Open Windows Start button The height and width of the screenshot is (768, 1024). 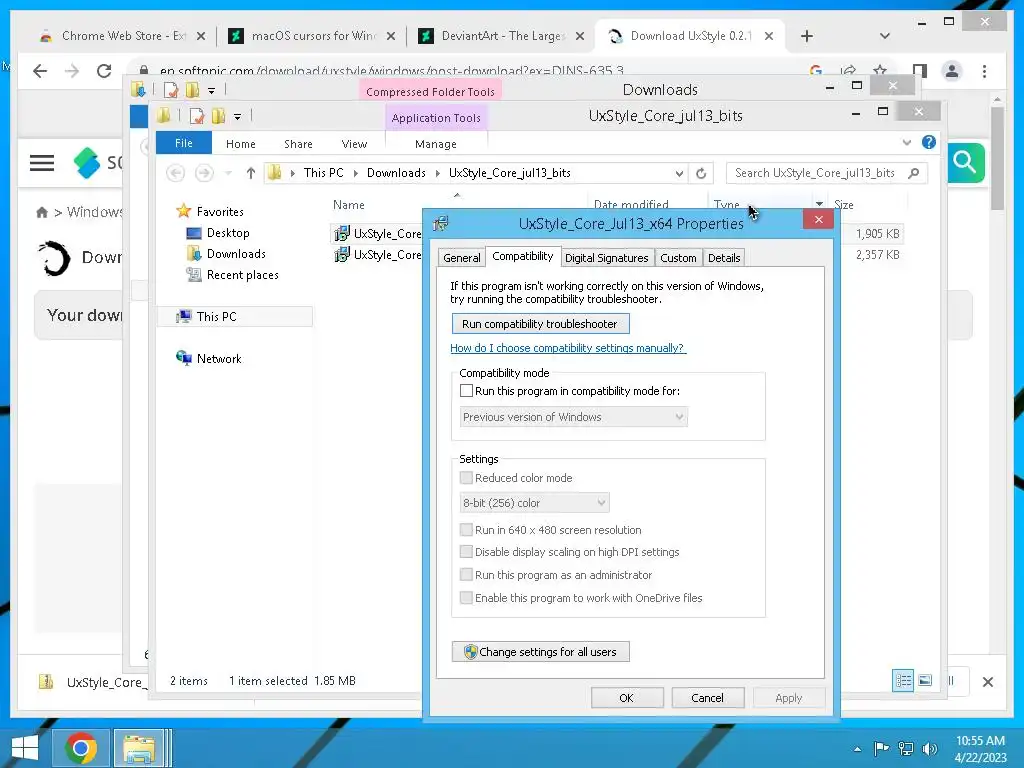25,748
